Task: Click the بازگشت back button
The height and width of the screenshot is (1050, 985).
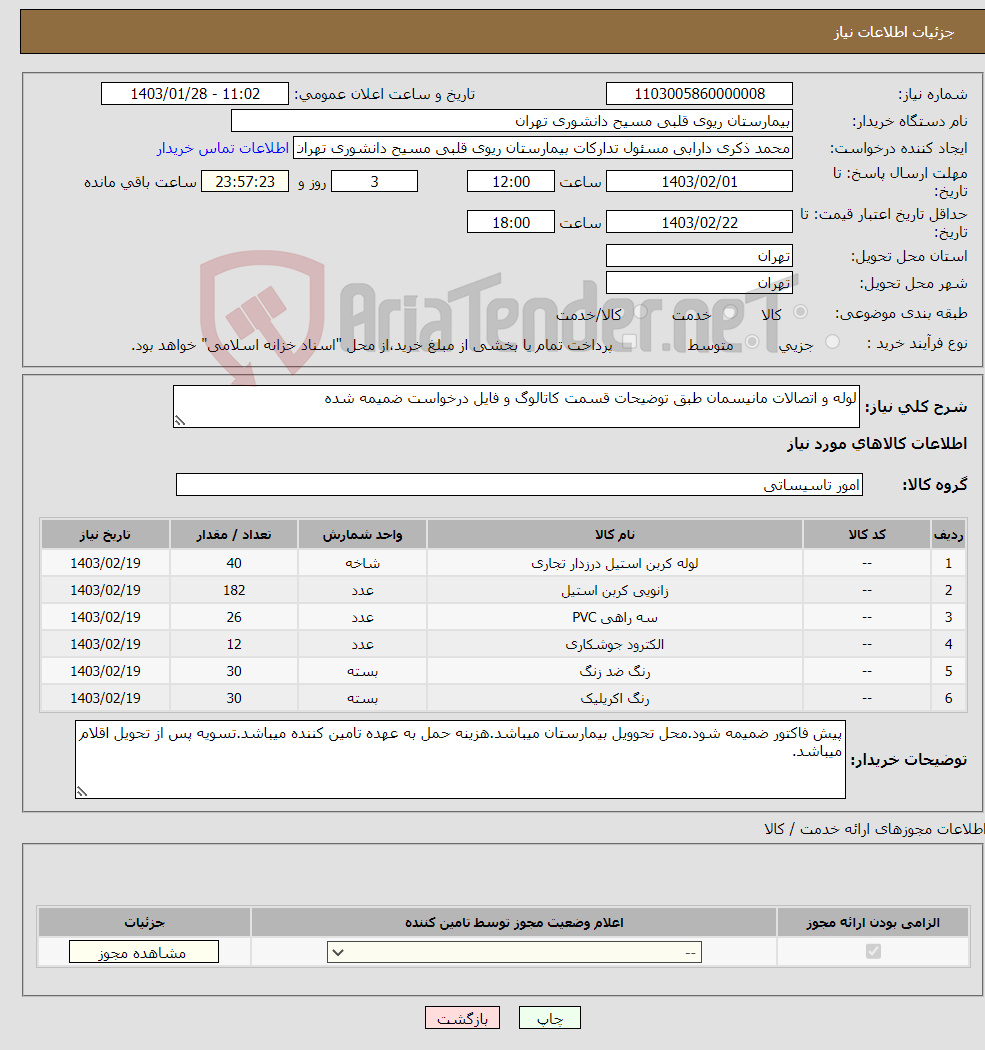Action: coord(462,1018)
